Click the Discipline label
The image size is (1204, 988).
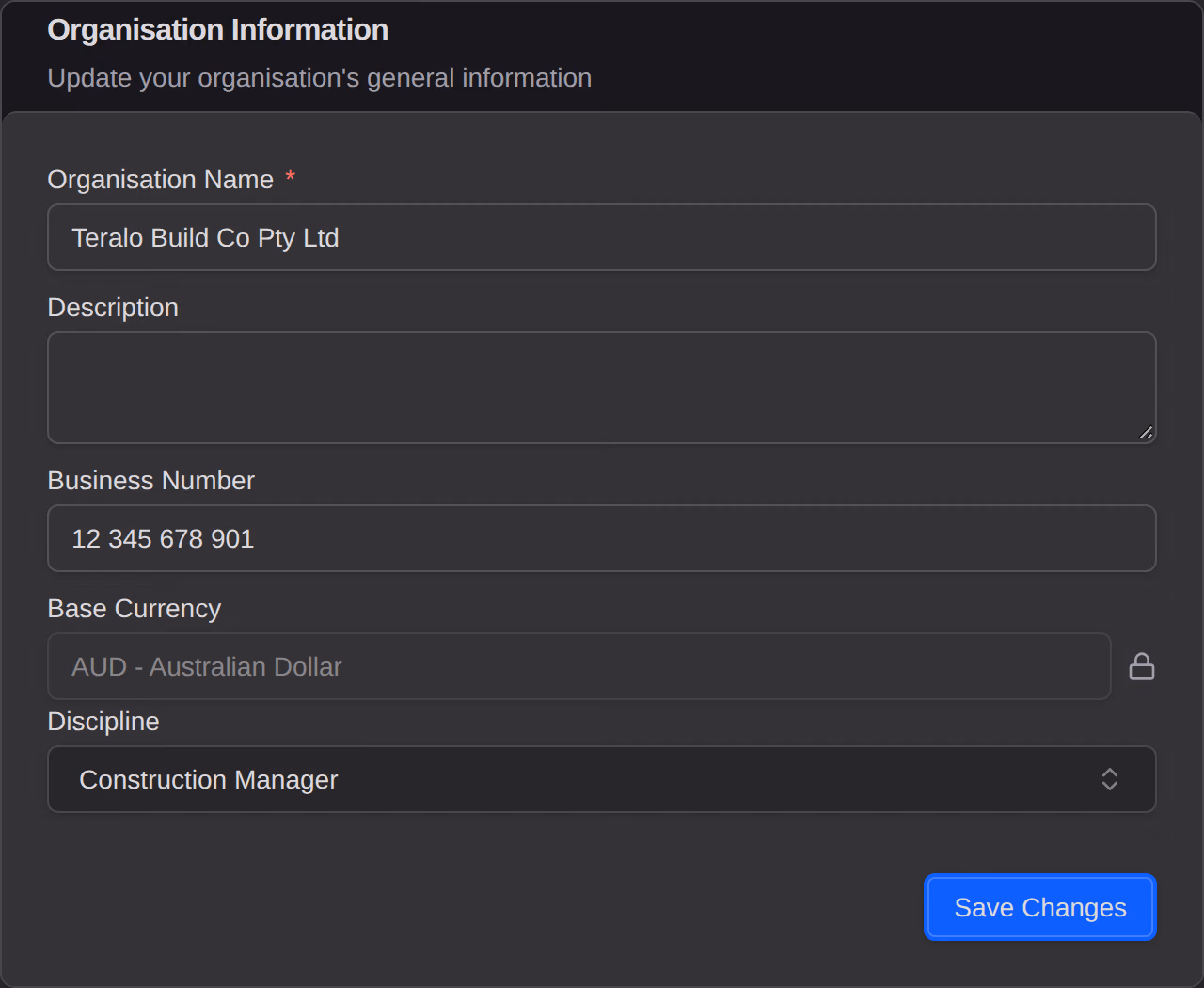point(103,722)
